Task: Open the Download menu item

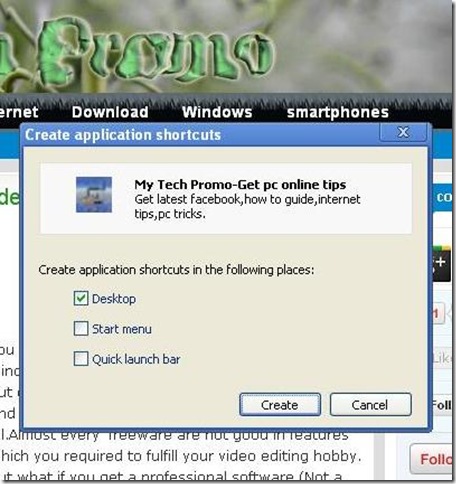Action: (x=110, y=112)
